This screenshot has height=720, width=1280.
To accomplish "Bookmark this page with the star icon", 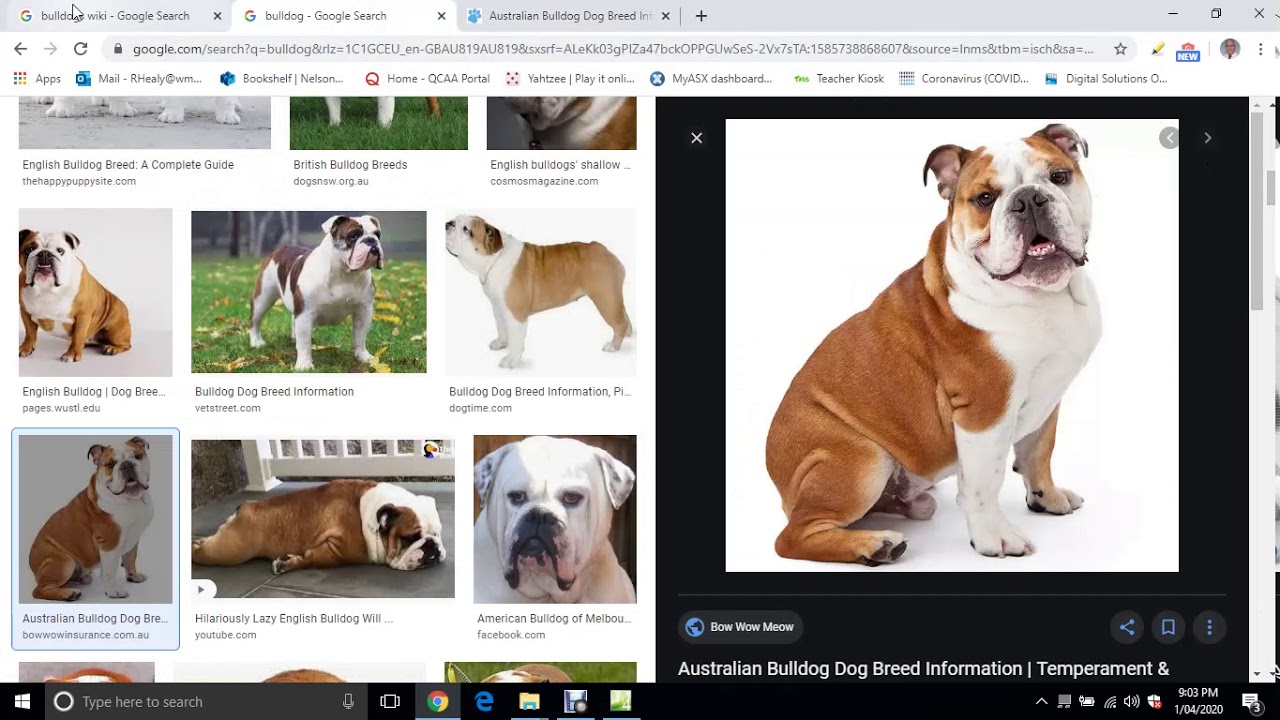I will 1120,48.
